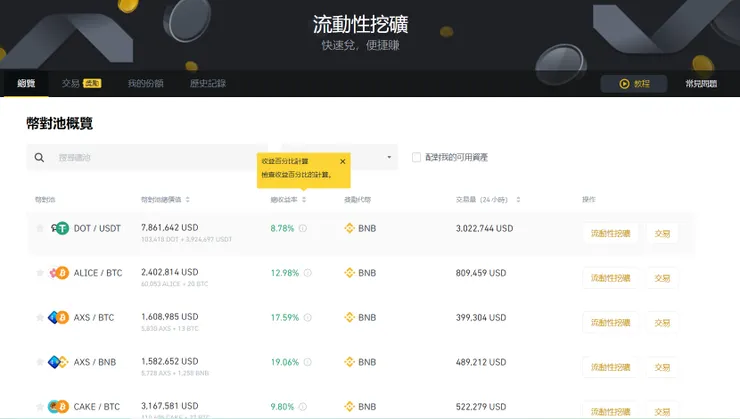Viewport: 740px width, 419px height.
Task: Favorite the ALICE / BTC pool star
Action: click(x=40, y=273)
